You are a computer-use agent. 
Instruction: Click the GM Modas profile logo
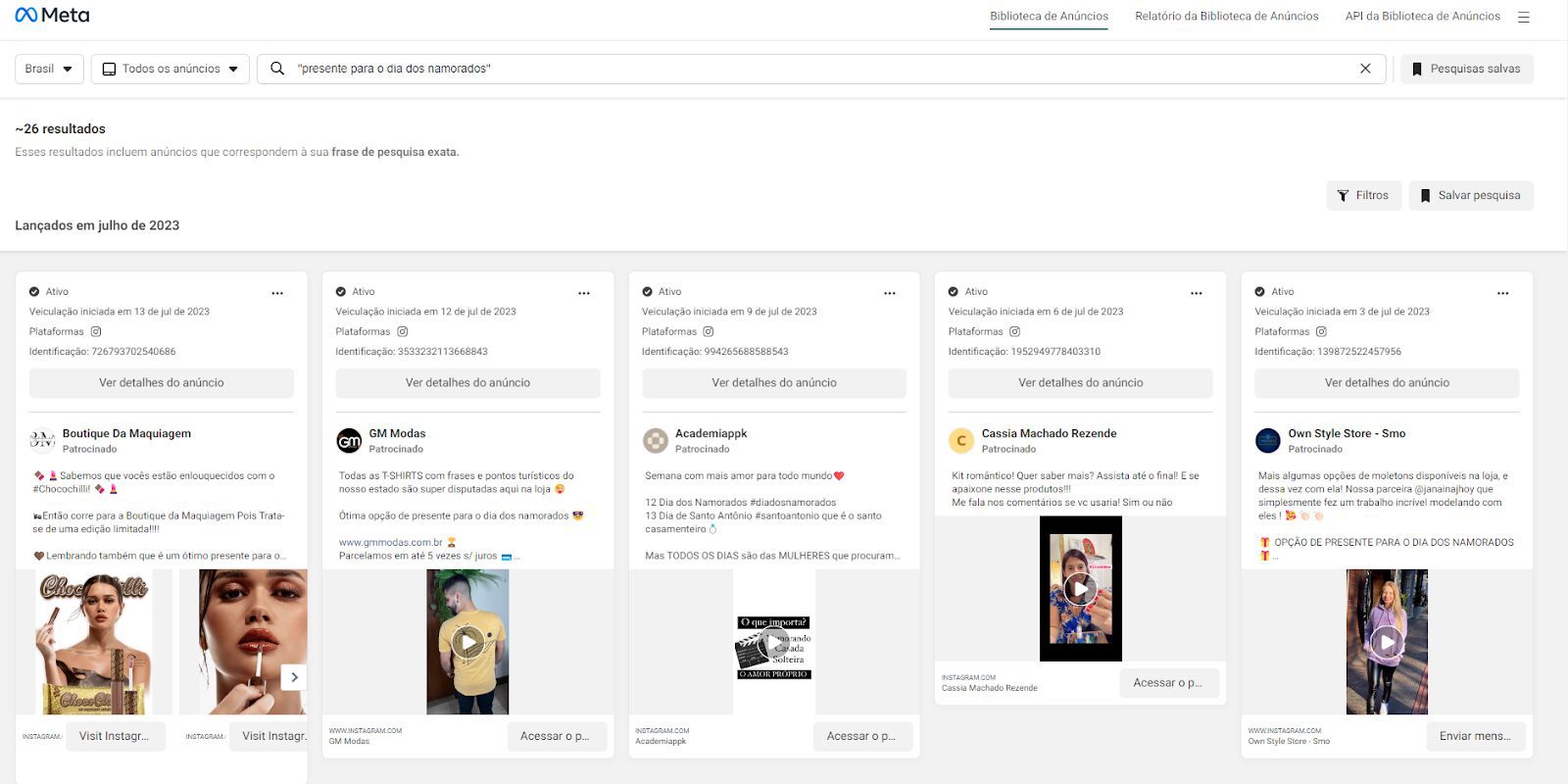(x=349, y=441)
